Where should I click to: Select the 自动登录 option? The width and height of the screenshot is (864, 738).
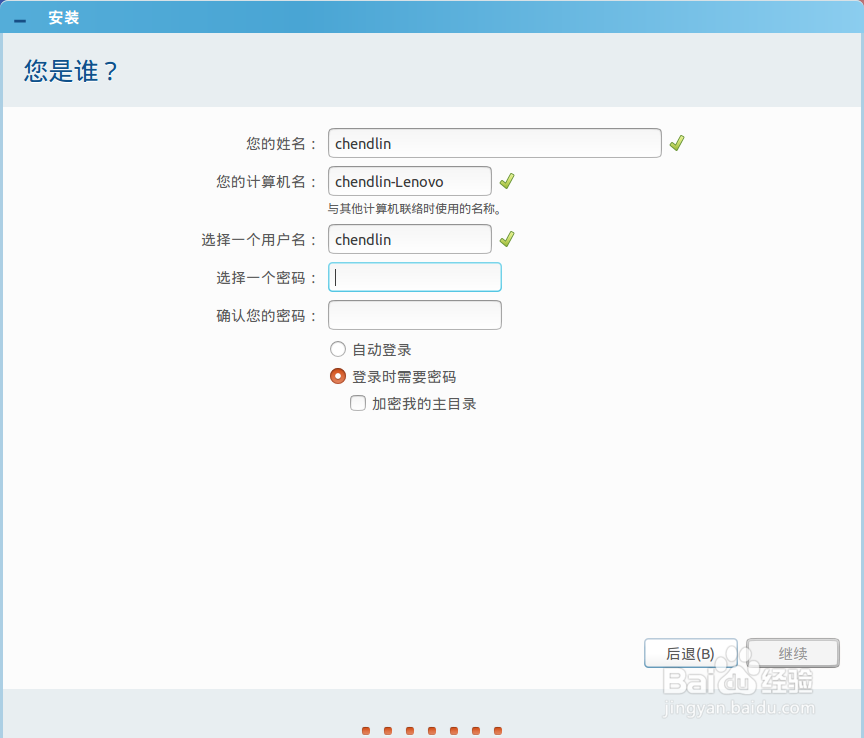(337, 349)
